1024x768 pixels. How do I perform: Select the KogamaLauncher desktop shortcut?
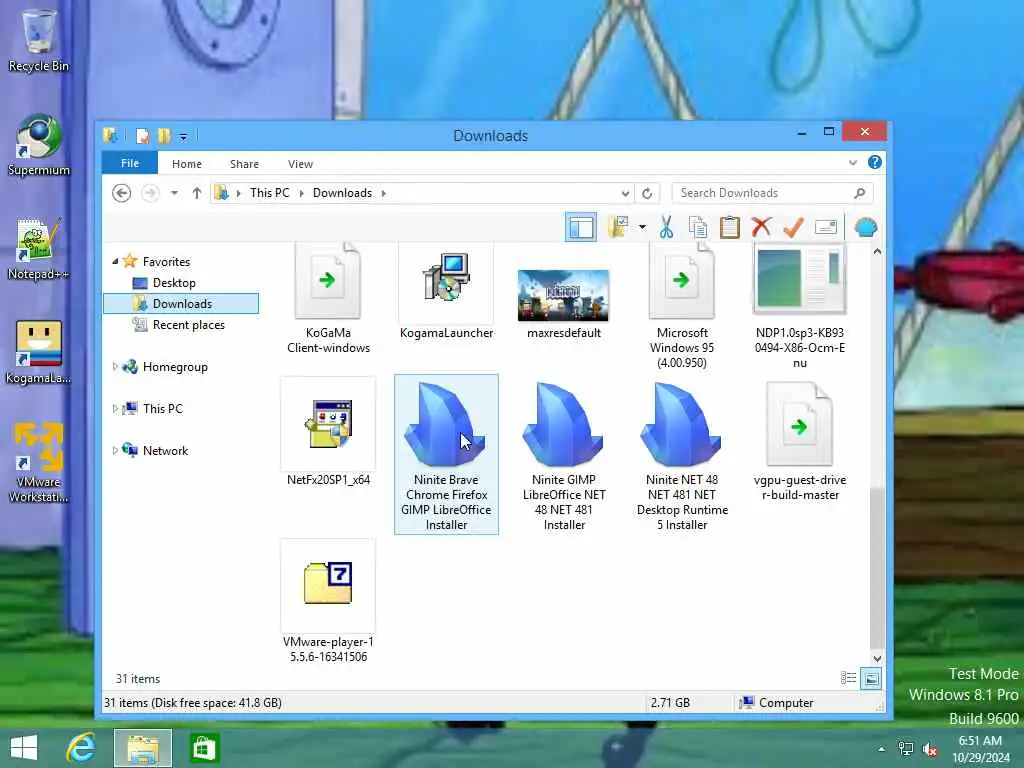(39, 353)
